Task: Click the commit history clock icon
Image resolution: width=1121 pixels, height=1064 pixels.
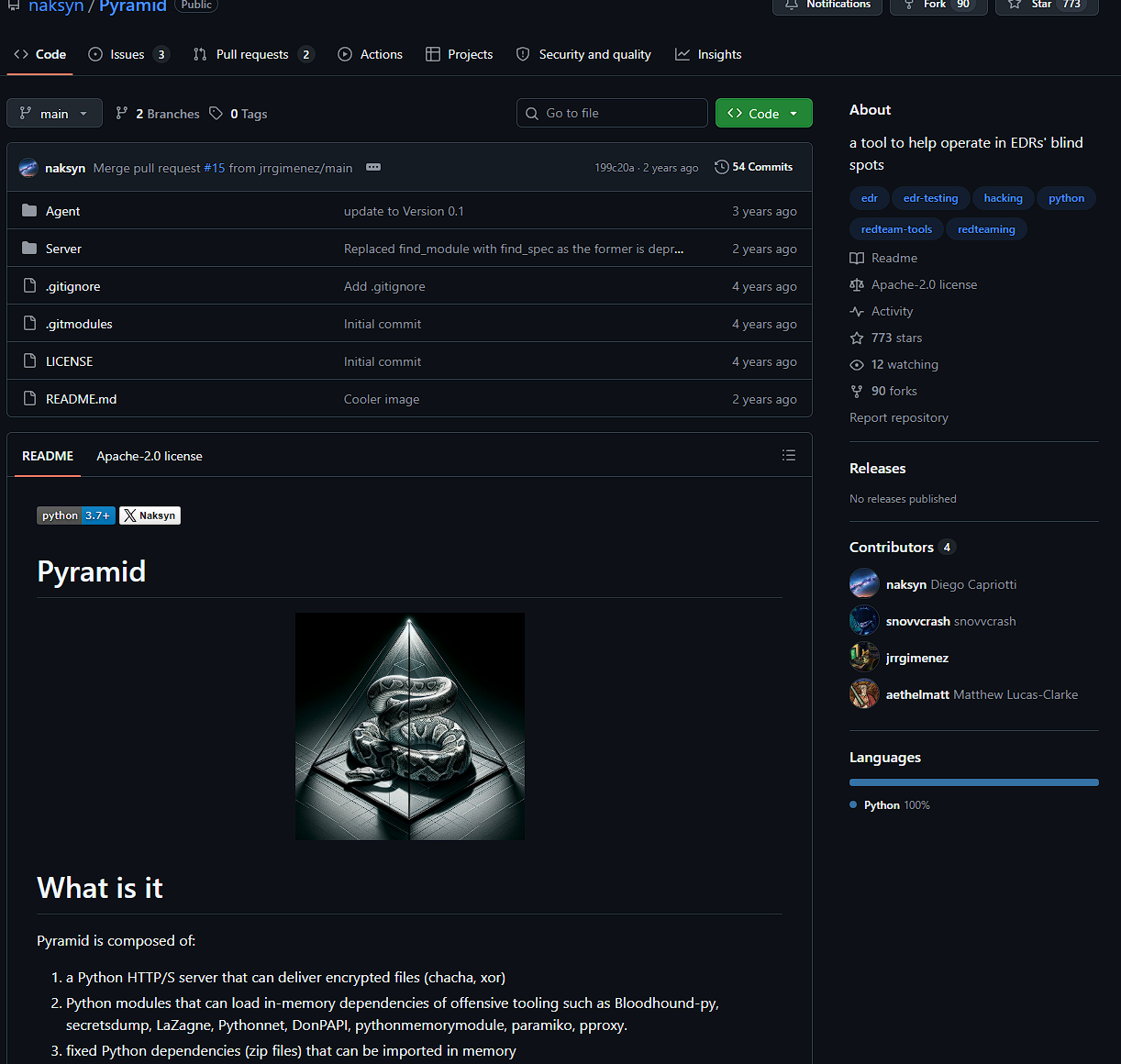Action: pyautogui.click(x=722, y=167)
